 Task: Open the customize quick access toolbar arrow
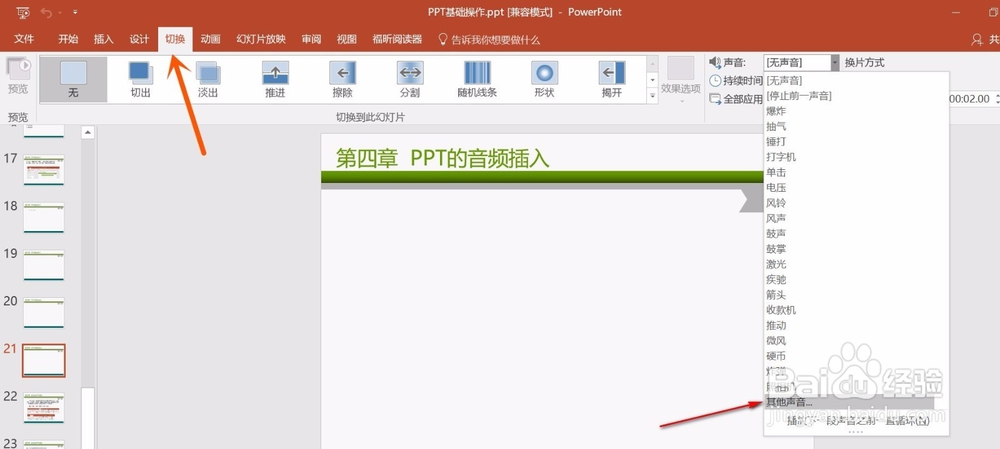pyautogui.click(x=75, y=12)
